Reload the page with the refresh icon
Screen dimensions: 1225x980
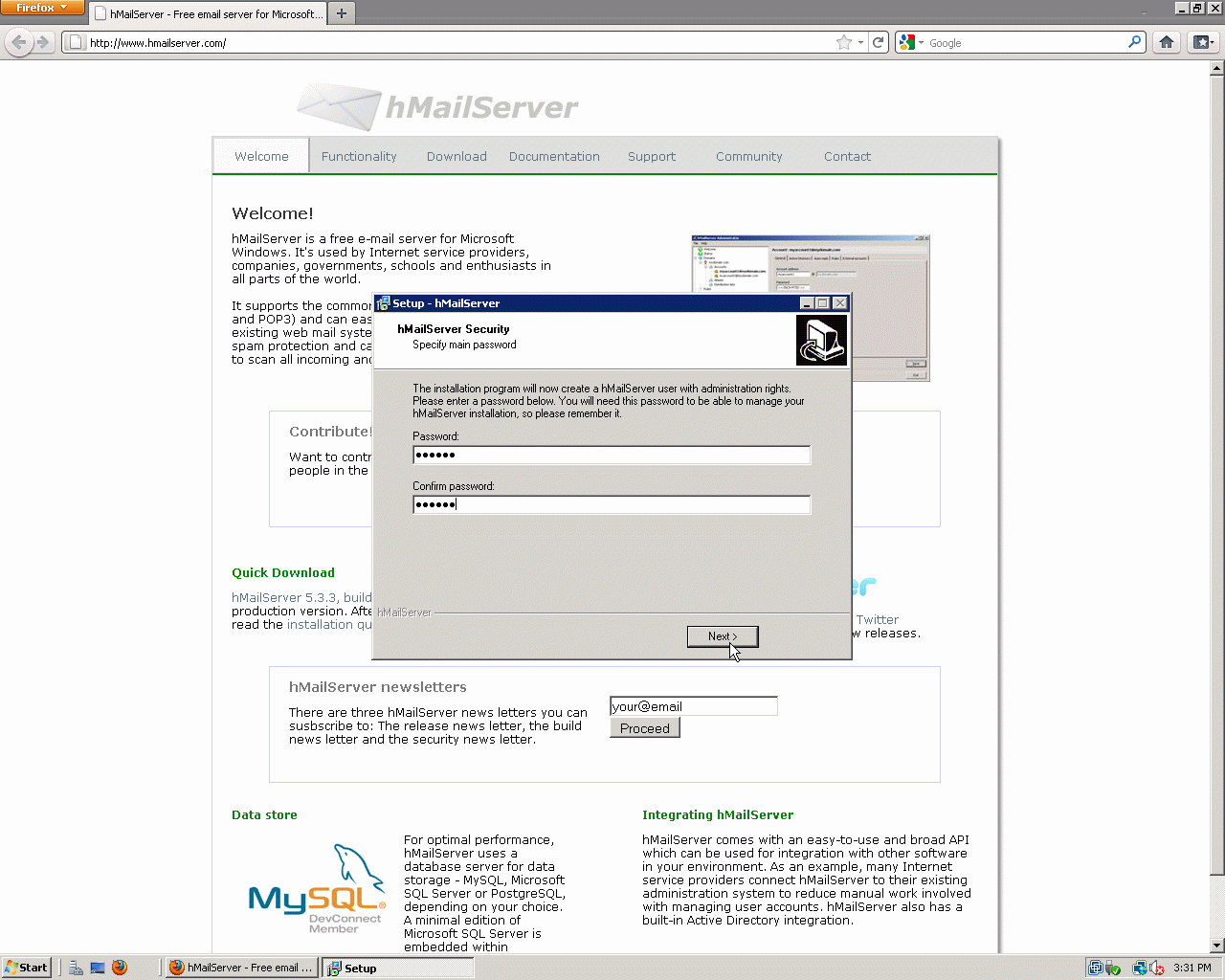879,42
